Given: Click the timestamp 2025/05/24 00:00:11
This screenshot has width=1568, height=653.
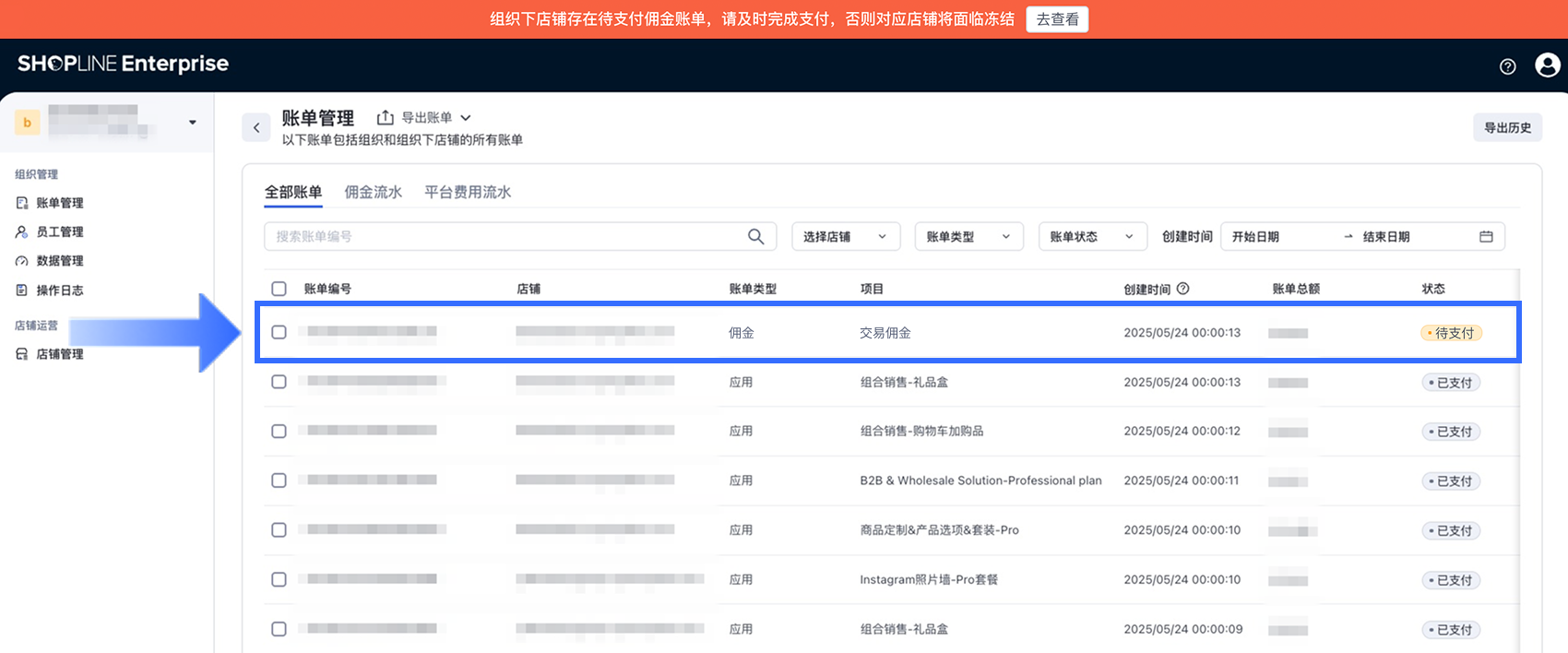Looking at the screenshot, I should click(x=1182, y=481).
